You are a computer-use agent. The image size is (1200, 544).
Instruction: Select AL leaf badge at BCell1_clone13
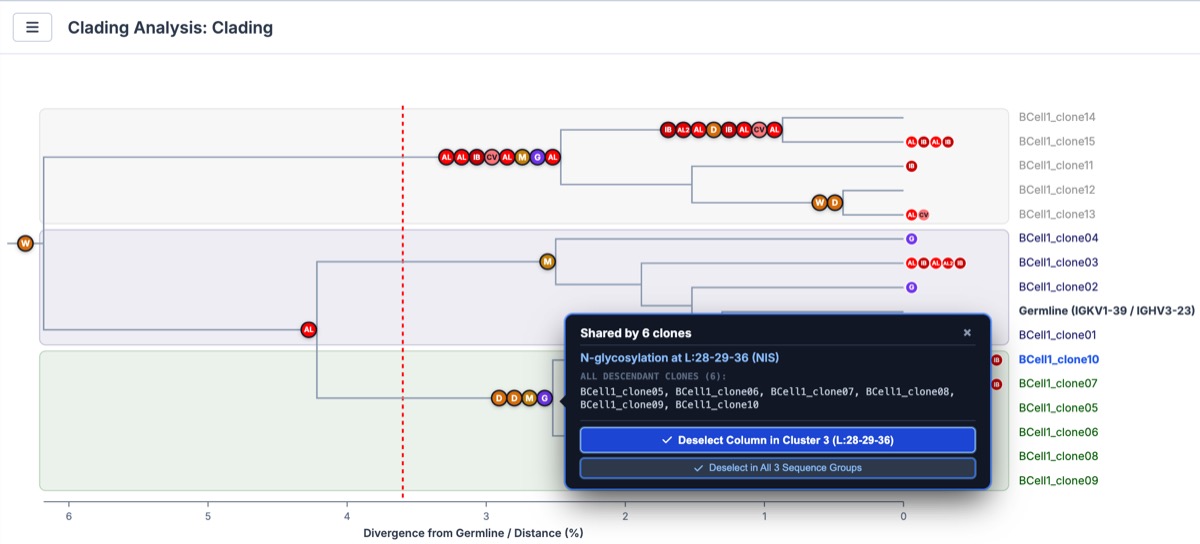point(911,215)
